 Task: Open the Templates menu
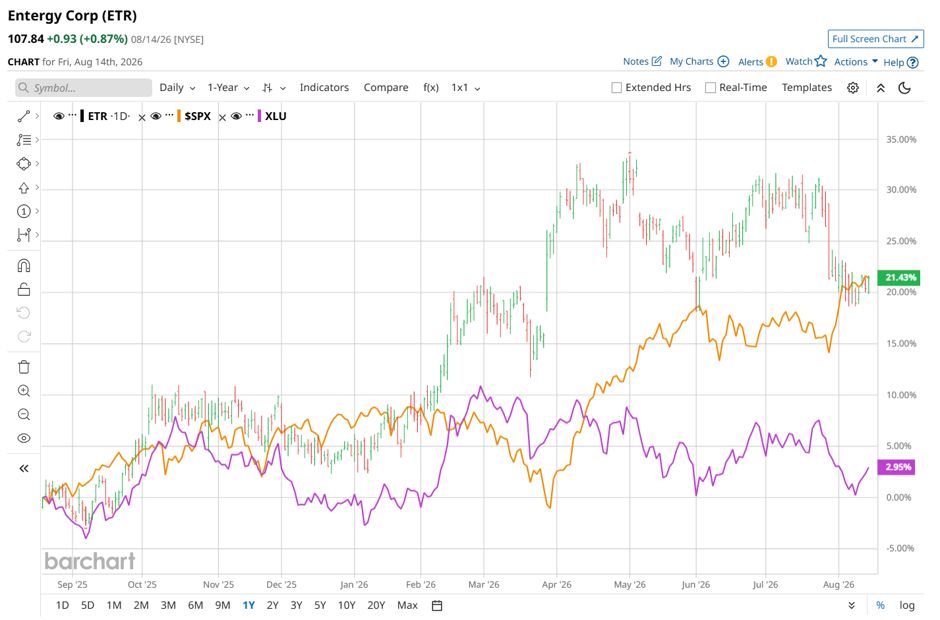pyautogui.click(x=807, y=88)
